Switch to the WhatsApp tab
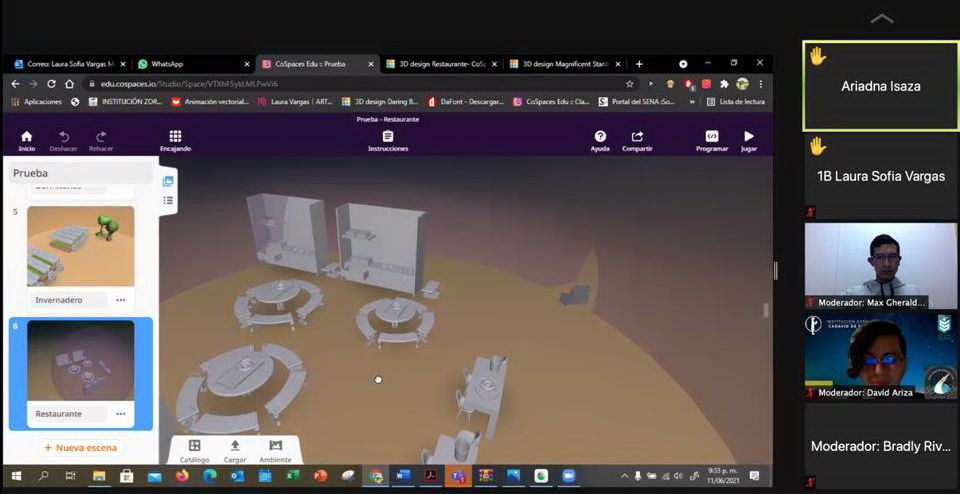 point(193,64)
